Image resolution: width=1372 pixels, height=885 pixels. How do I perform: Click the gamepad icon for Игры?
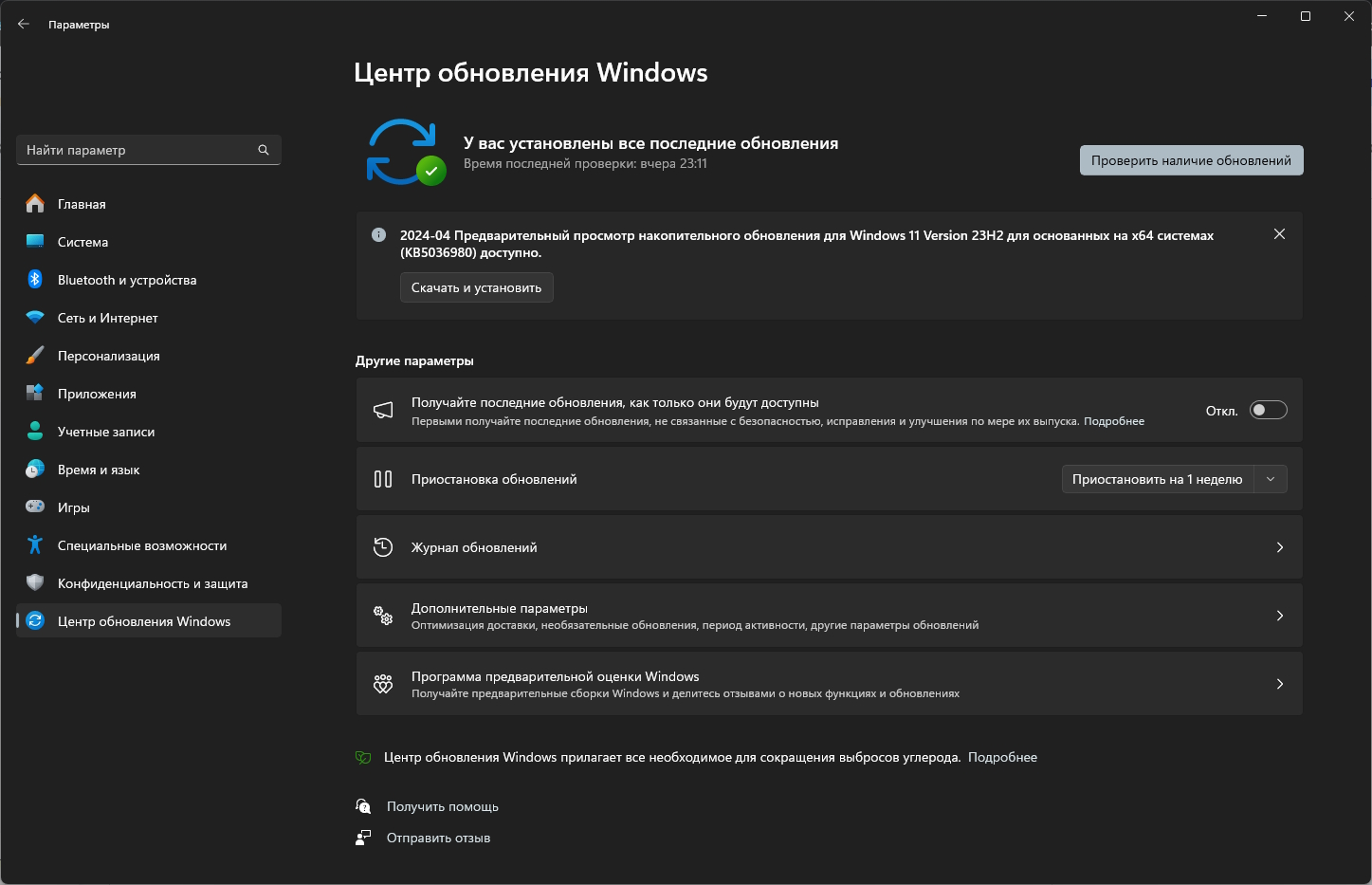[35, 507]
